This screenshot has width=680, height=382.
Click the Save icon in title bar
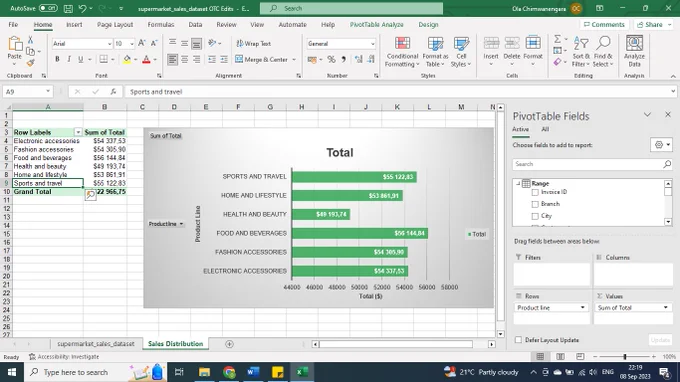coord(68,8)
